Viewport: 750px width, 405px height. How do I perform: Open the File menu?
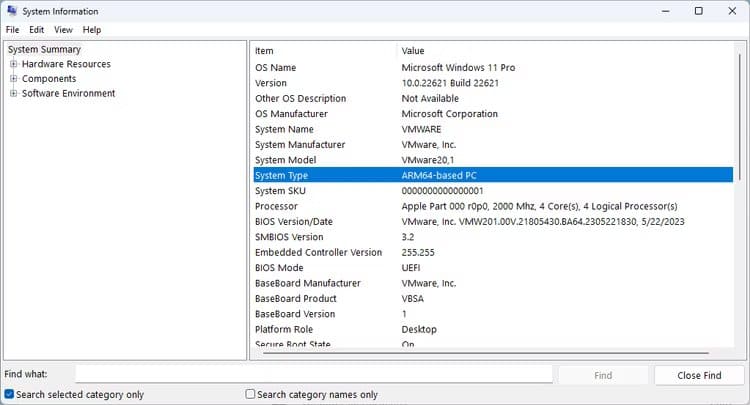(12, 30)
